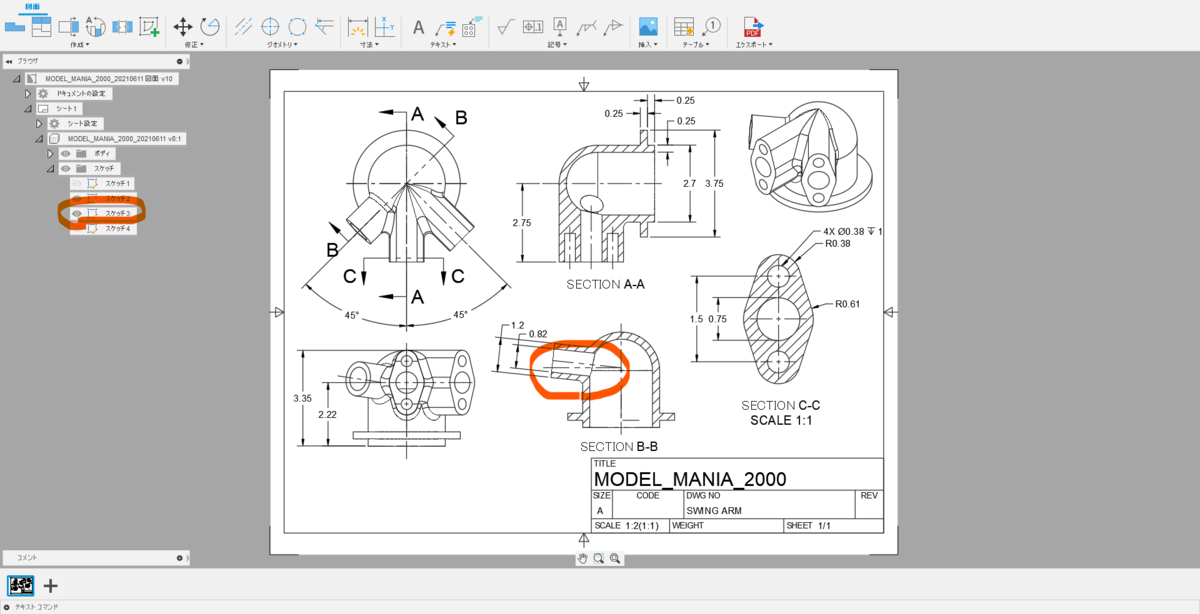Click the Insert Image icon
This screenshot has width=1200, height=614.
click(648, 26)
